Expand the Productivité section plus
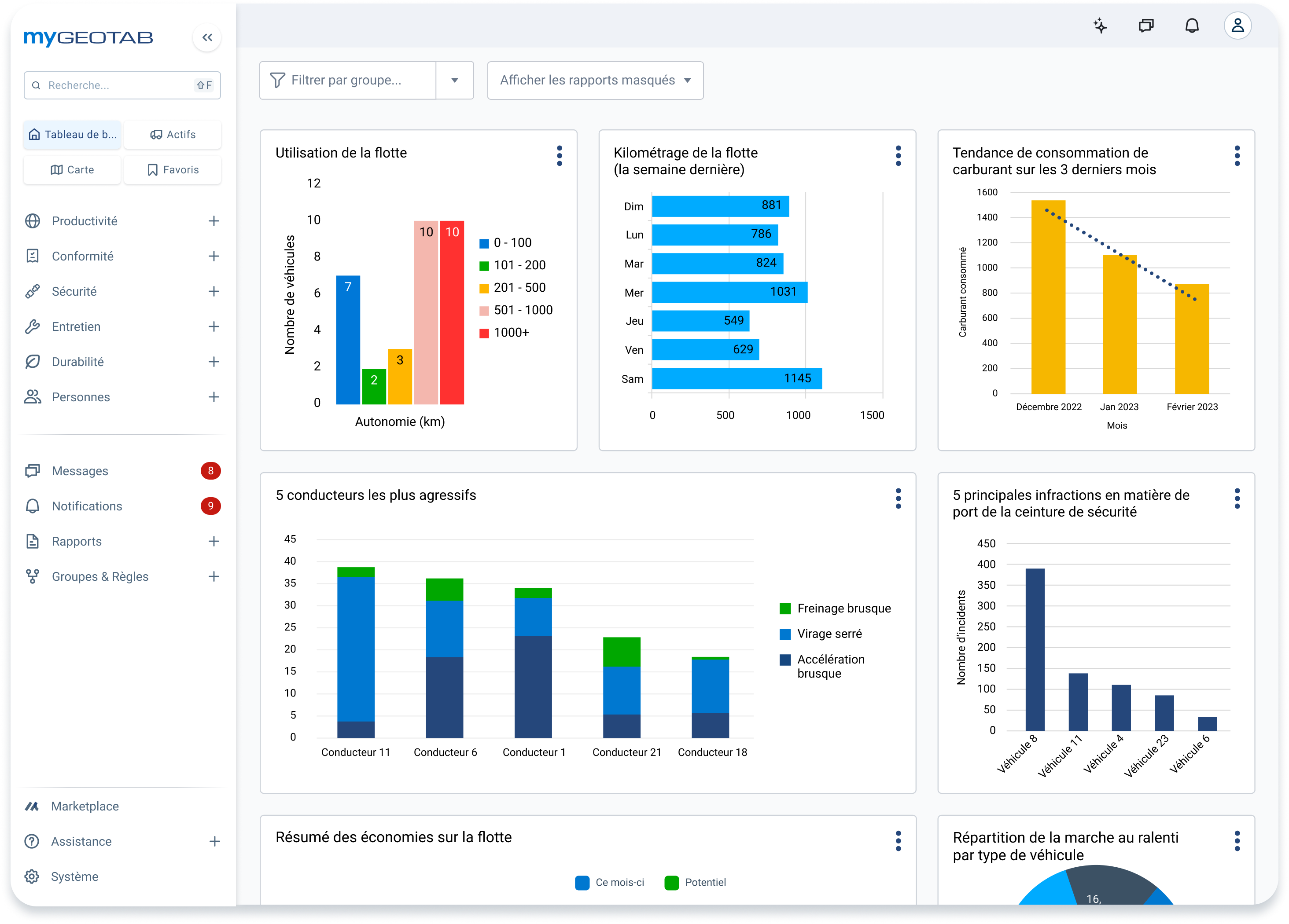This screenshot has width=1289, height=924. click(x=214, y=221)
